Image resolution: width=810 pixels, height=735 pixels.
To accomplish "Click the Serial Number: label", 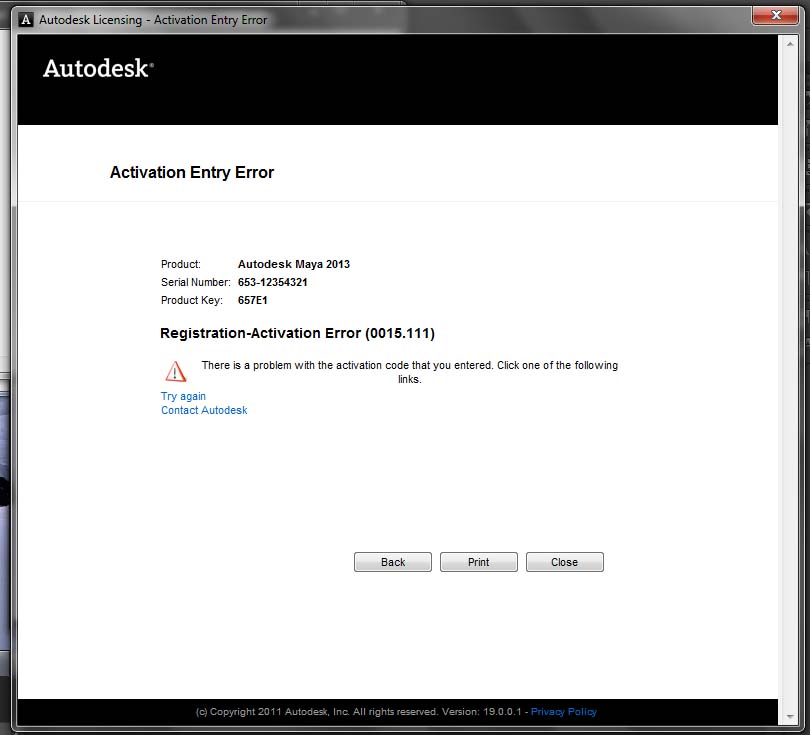I will (196, 283).
